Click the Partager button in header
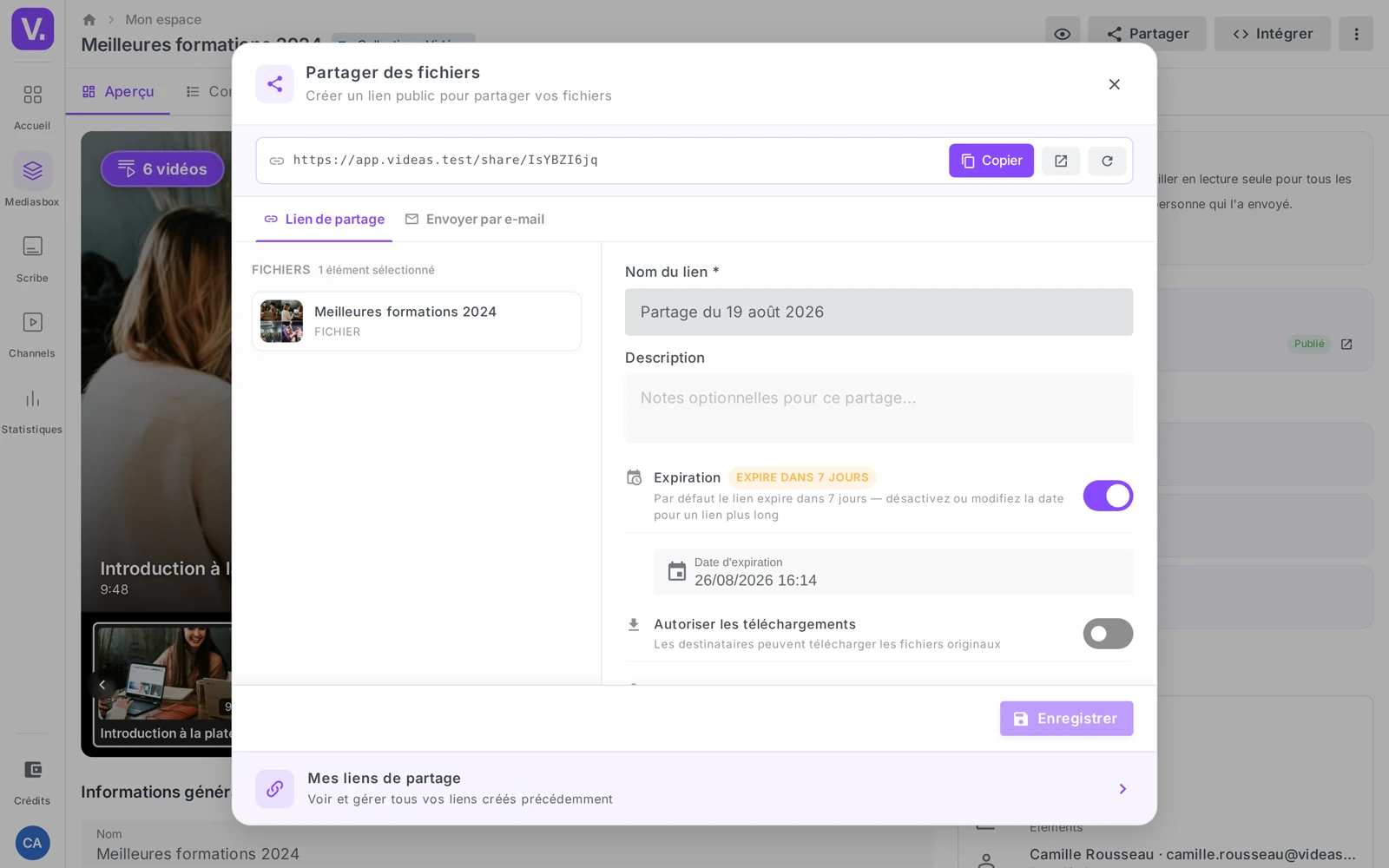This screenshot has height=868, width=1389. (x=1147, y=34)
